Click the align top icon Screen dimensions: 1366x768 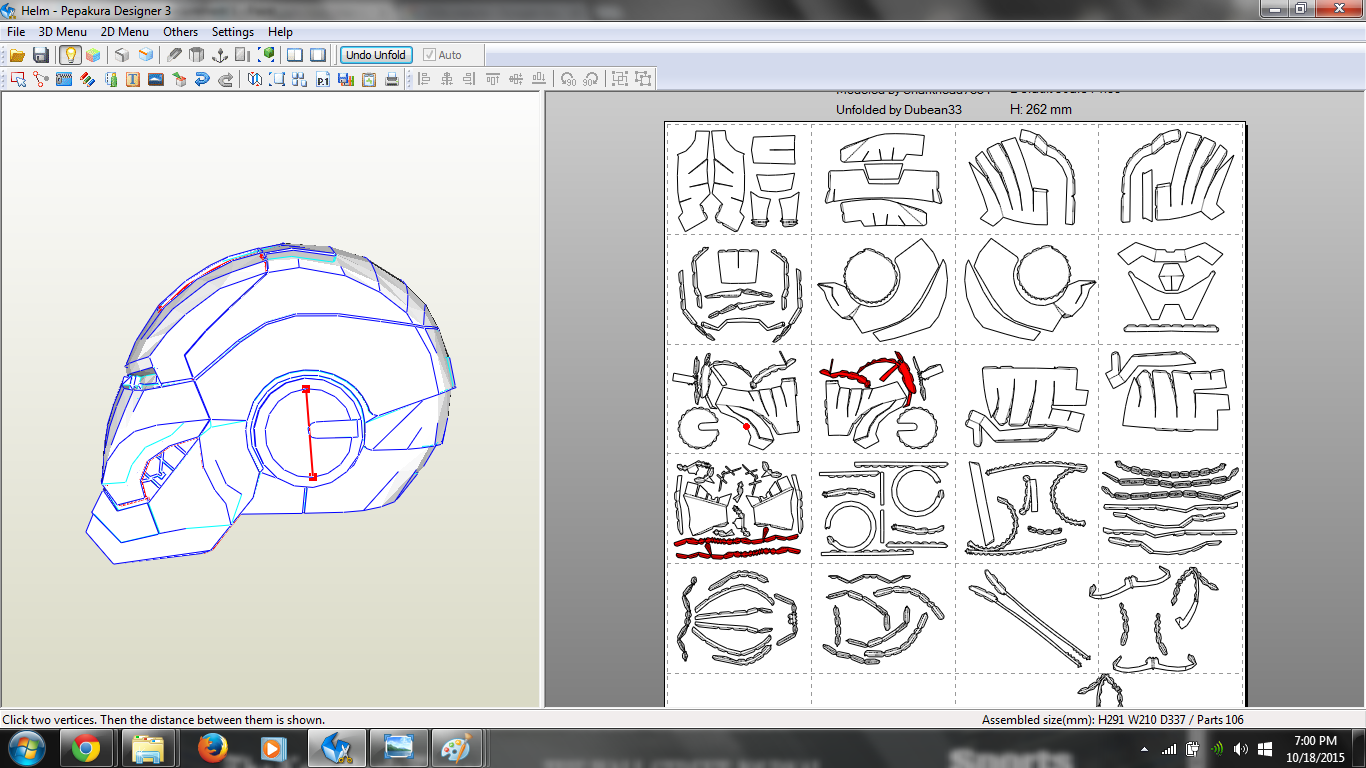493,79
